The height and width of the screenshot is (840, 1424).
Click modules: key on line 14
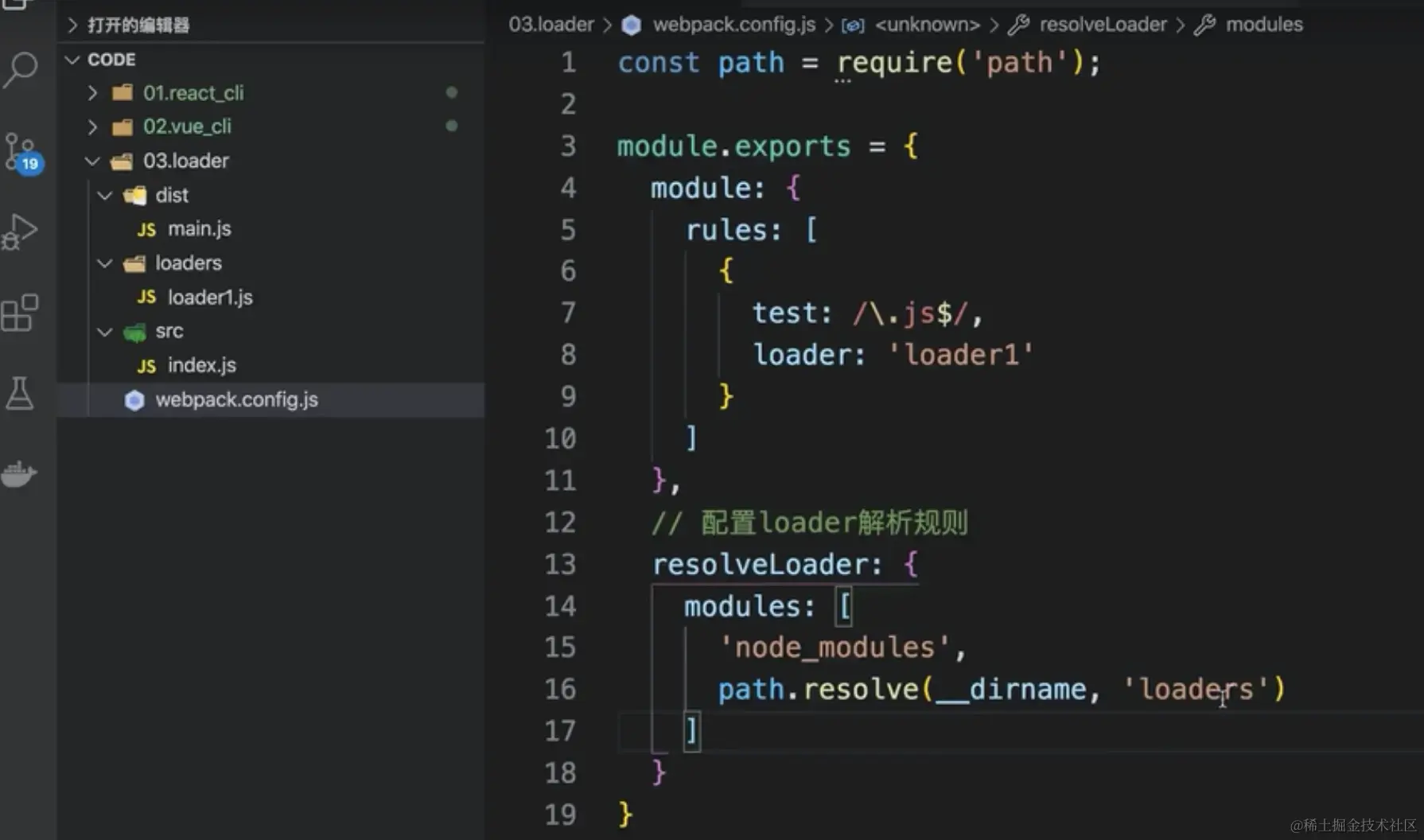[749, 607]
